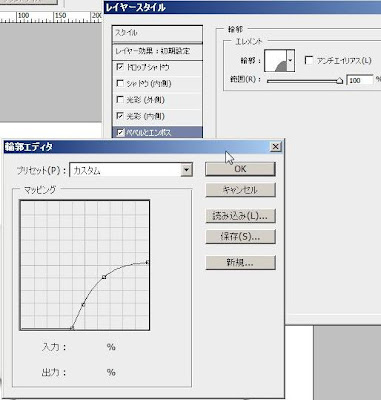Image resolution: width=381 pixels, height=400 pixels.
Task: Select the ベベルとエンボス style item
Action: point(157,132)
